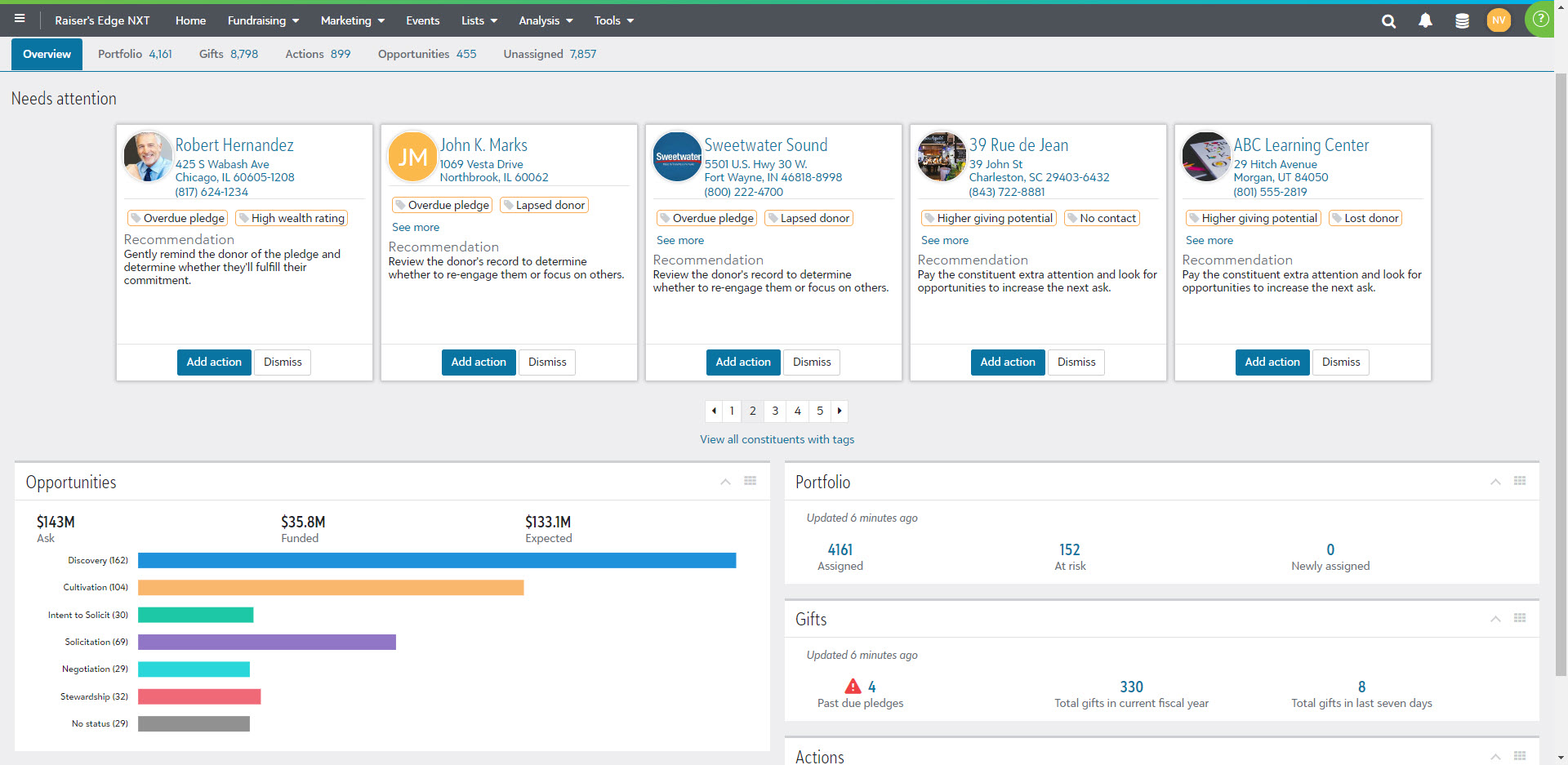The height and width of the screenshot is (765, 1568).
Task: Open View all constituents with tags
Action: coord(777,439)
